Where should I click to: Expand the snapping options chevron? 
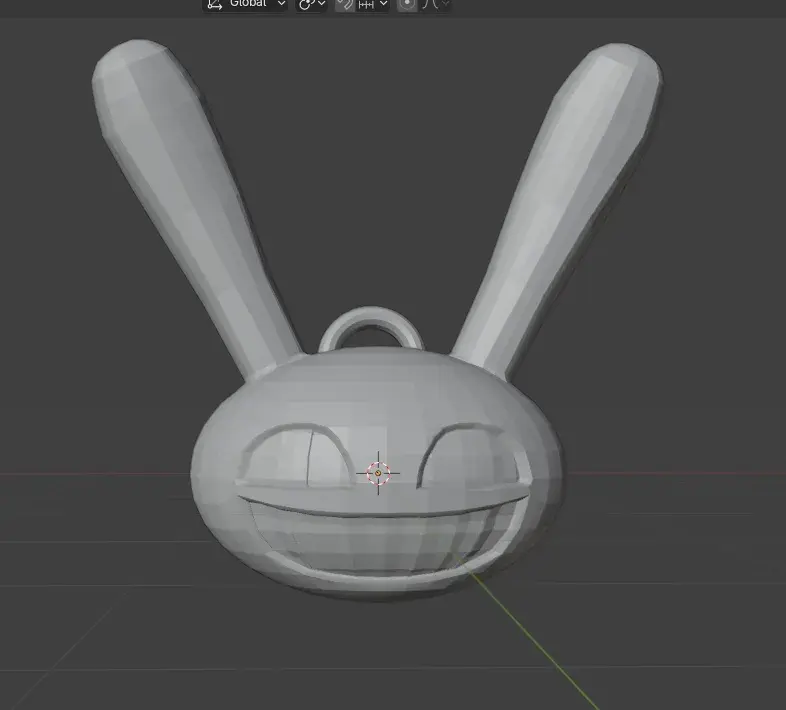pos(384,4)
